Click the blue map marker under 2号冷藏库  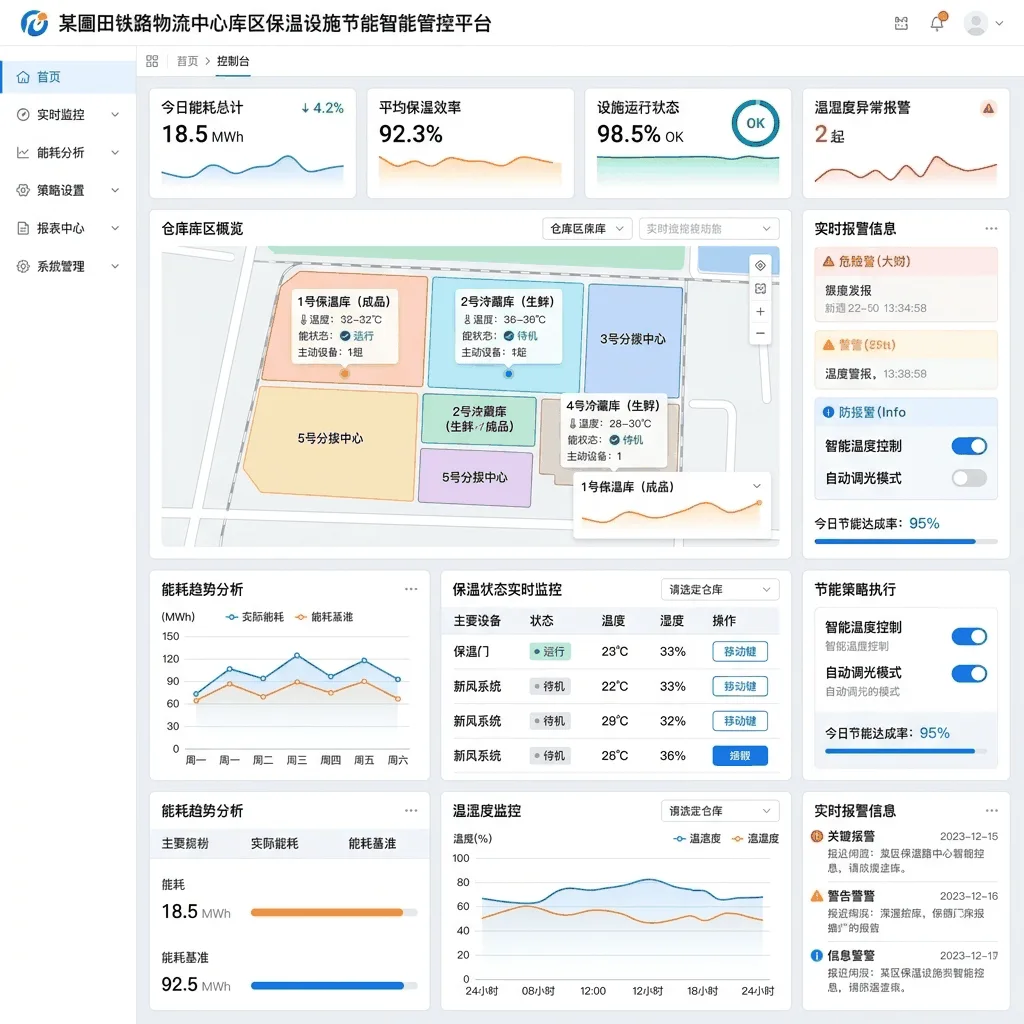click(508, 374)
